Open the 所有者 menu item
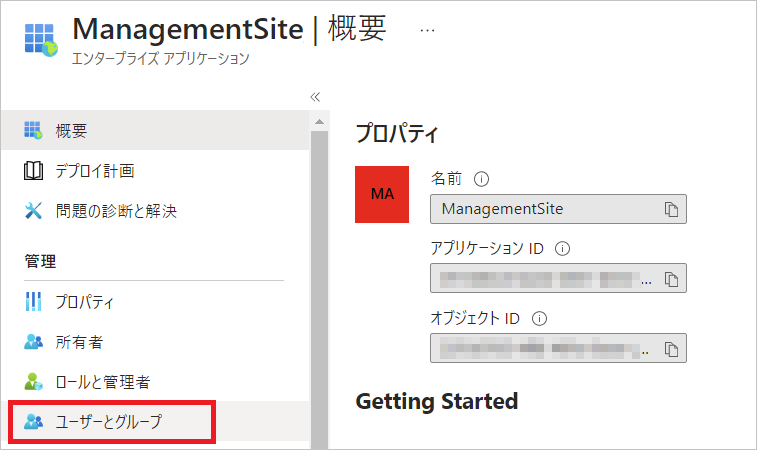 [x=155, y=342]
